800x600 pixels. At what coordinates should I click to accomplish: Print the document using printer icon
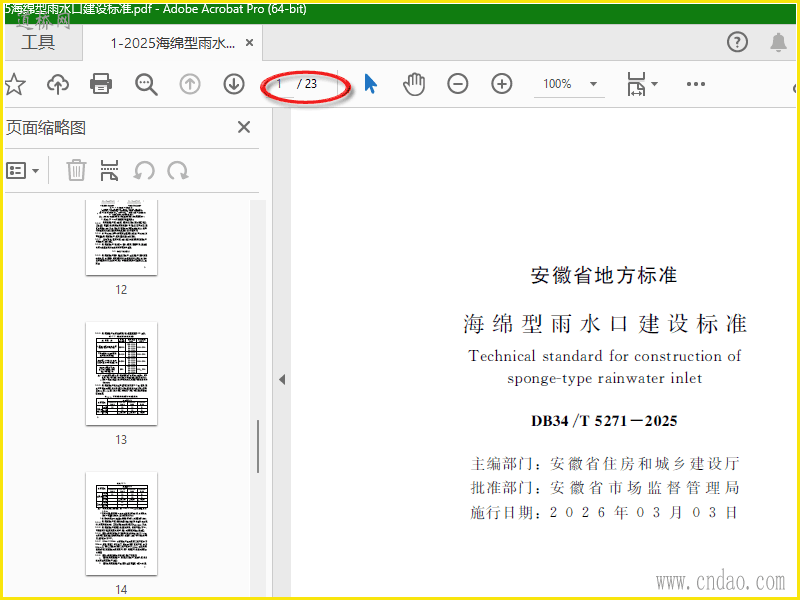[x=101, y=84]
